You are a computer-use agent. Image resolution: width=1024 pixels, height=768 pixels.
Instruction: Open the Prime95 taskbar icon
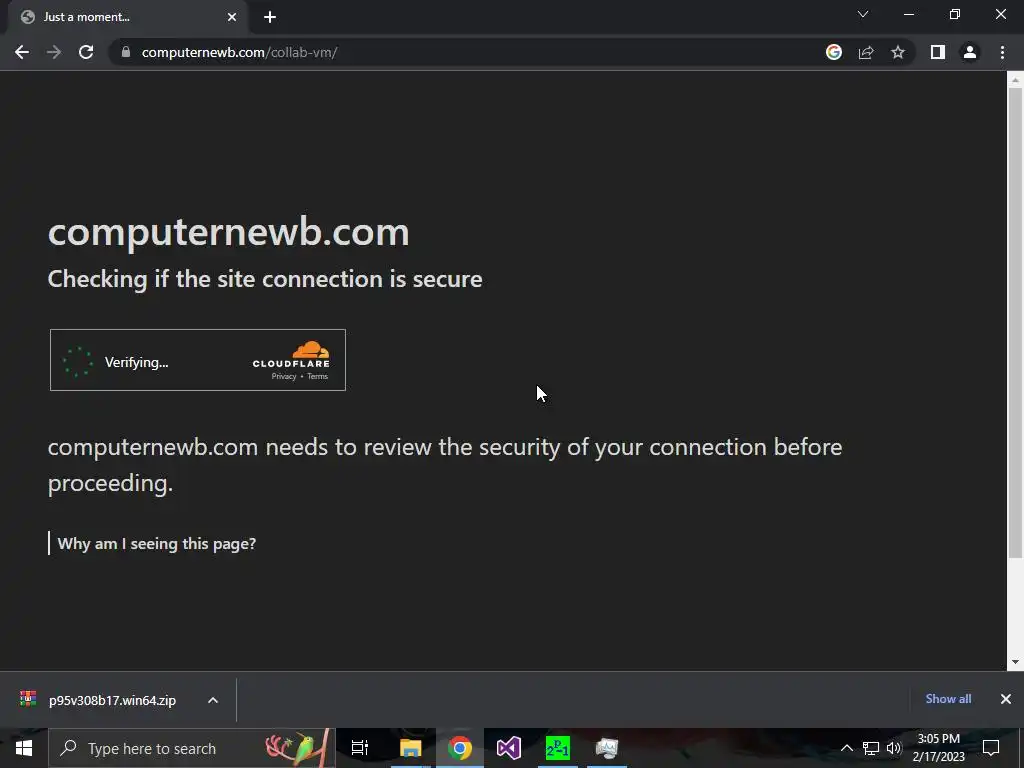click(558, 748)
